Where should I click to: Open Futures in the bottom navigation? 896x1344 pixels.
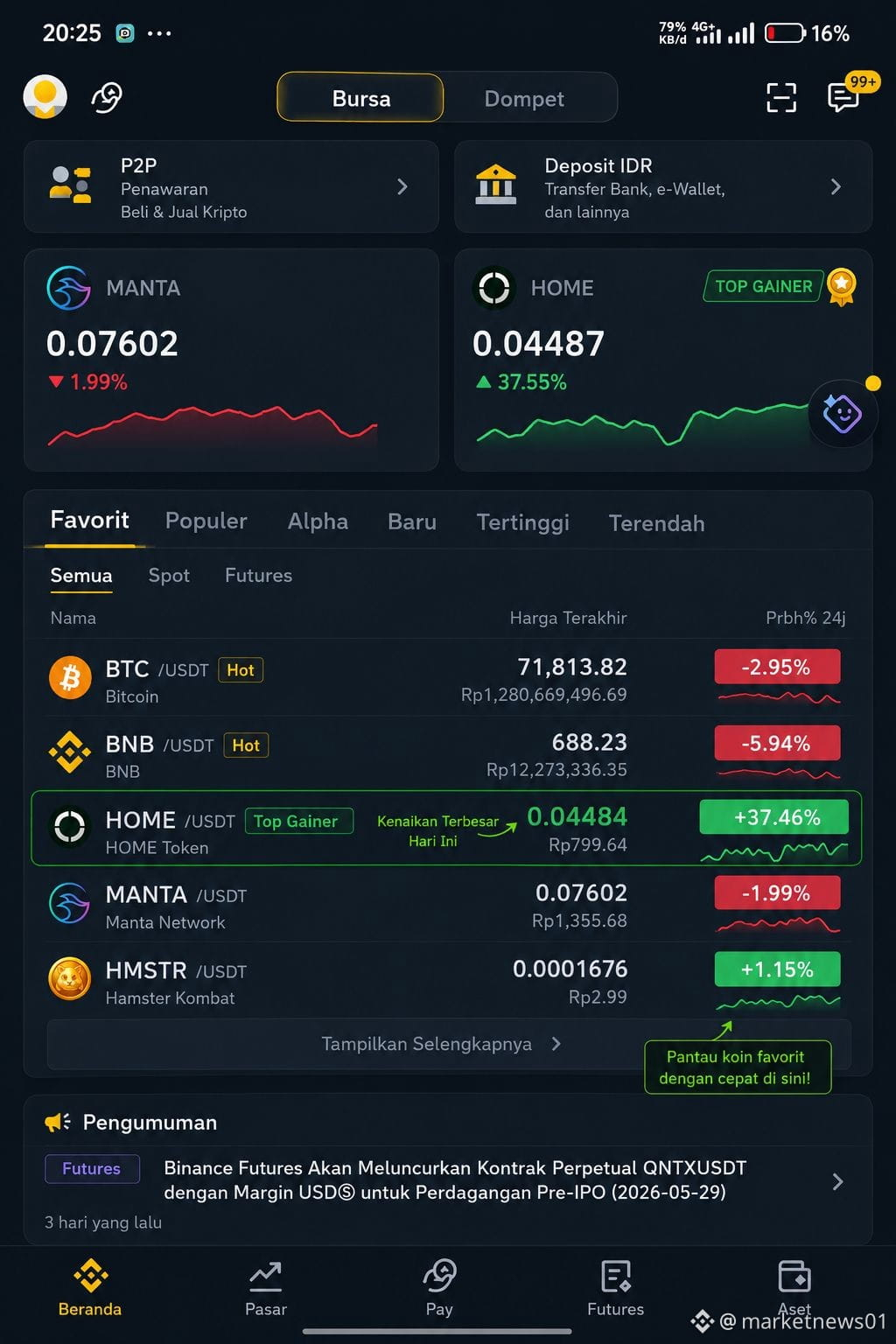[615, 1289]
